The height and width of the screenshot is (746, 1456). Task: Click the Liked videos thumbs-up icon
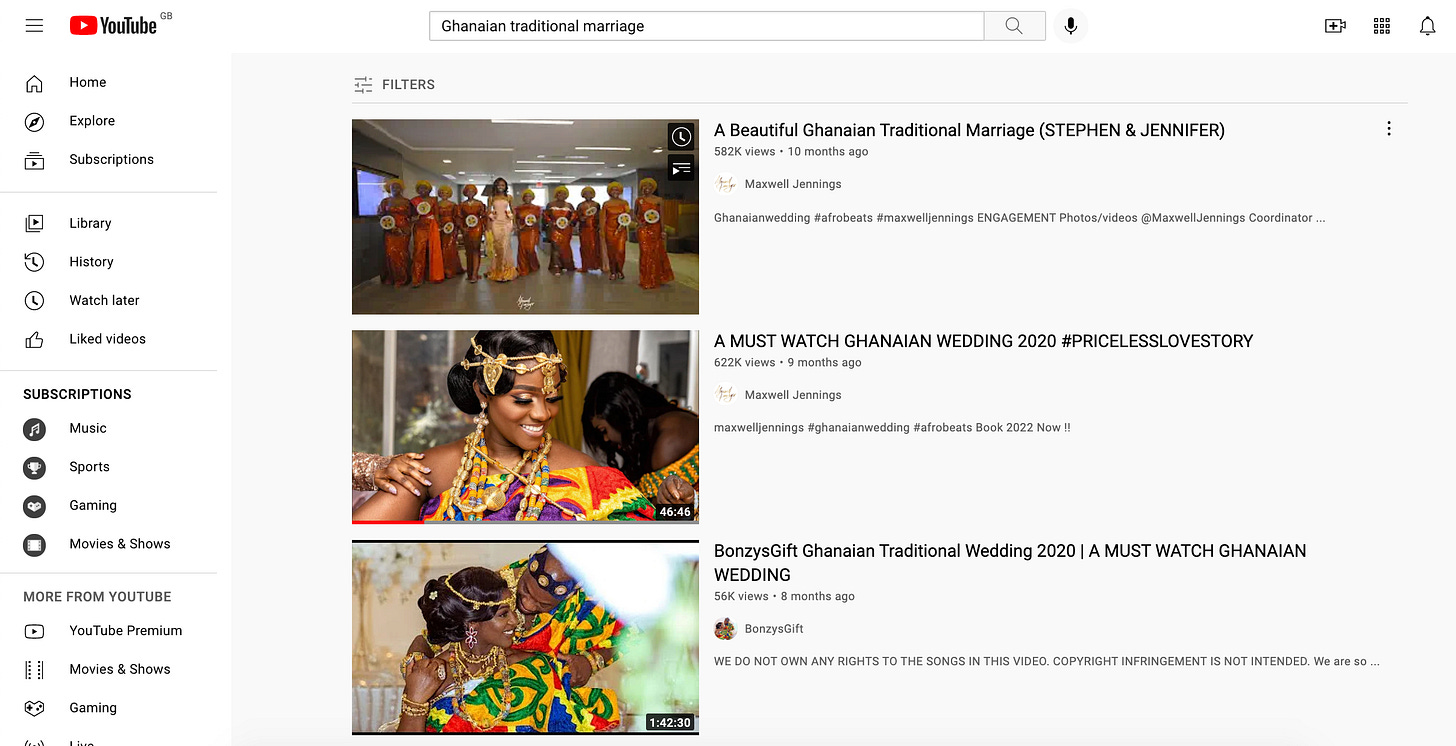point(34,339)
